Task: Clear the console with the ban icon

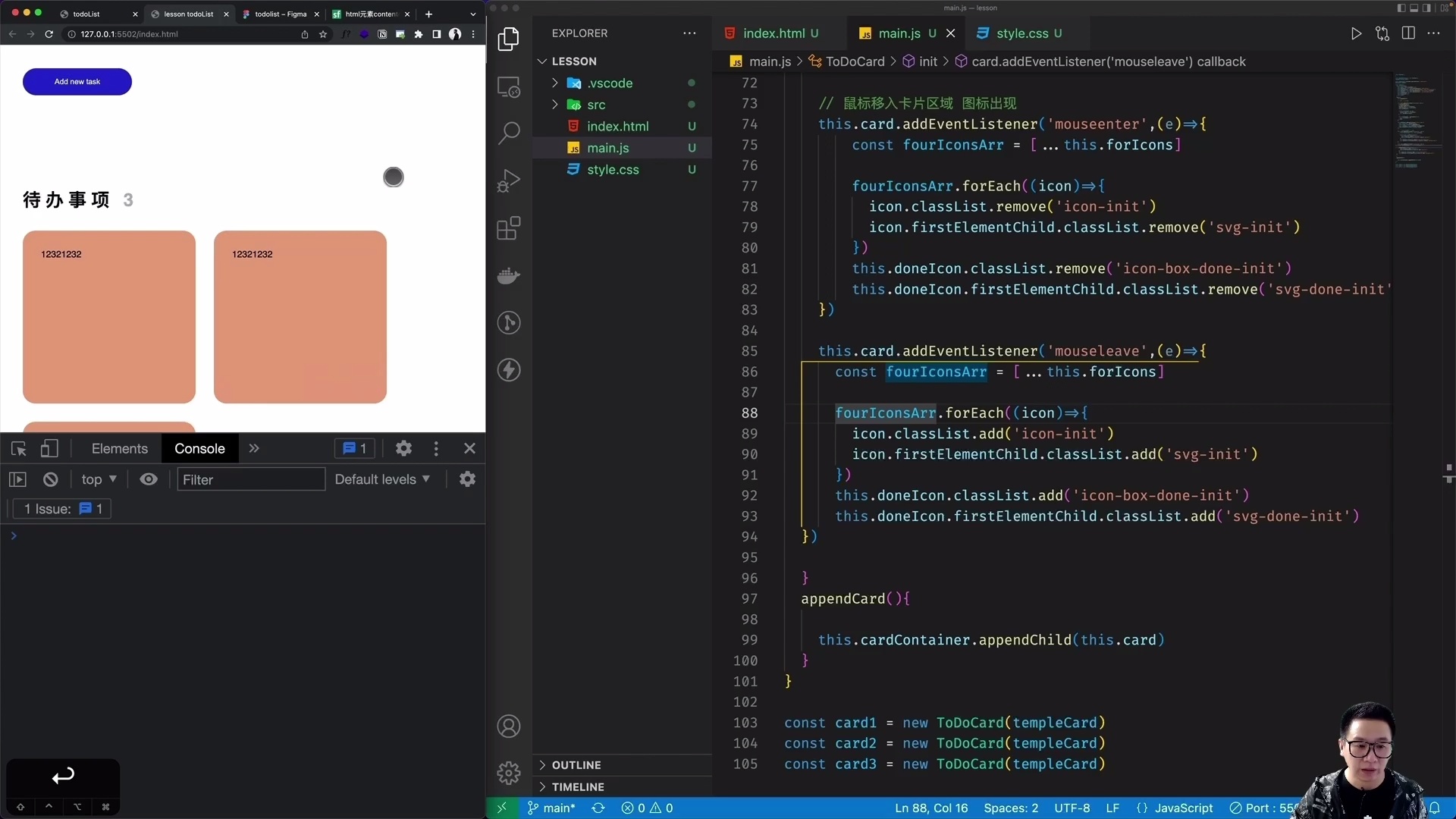Action: pyautogui.click(x=49, y=479)
